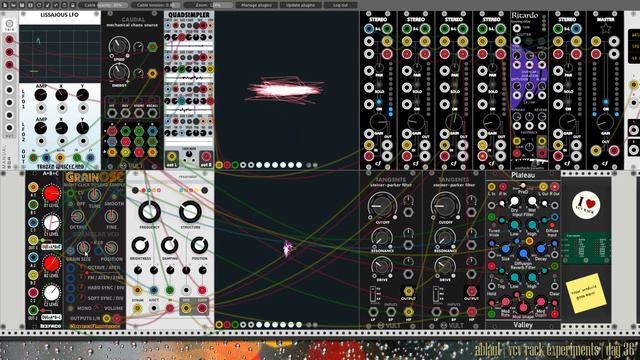Screen dimensions: 640x360
Task: Click the Plateau Size knob
Action: (506, 249)
